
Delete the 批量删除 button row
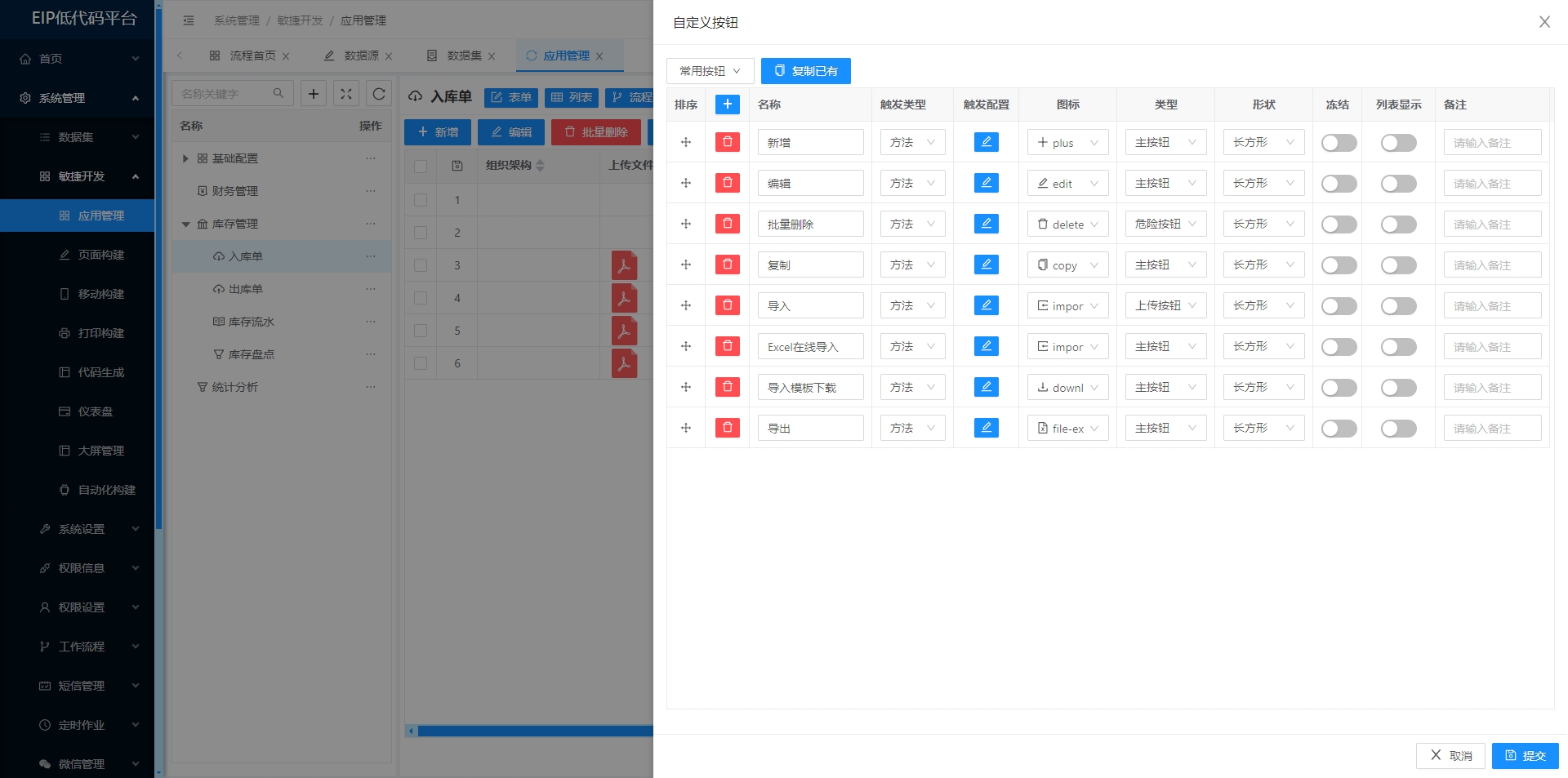coord(727,224)
